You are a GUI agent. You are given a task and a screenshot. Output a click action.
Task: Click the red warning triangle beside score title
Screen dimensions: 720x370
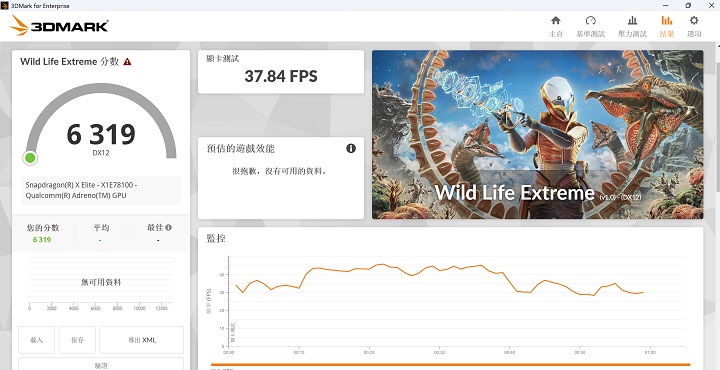(127, 62)
